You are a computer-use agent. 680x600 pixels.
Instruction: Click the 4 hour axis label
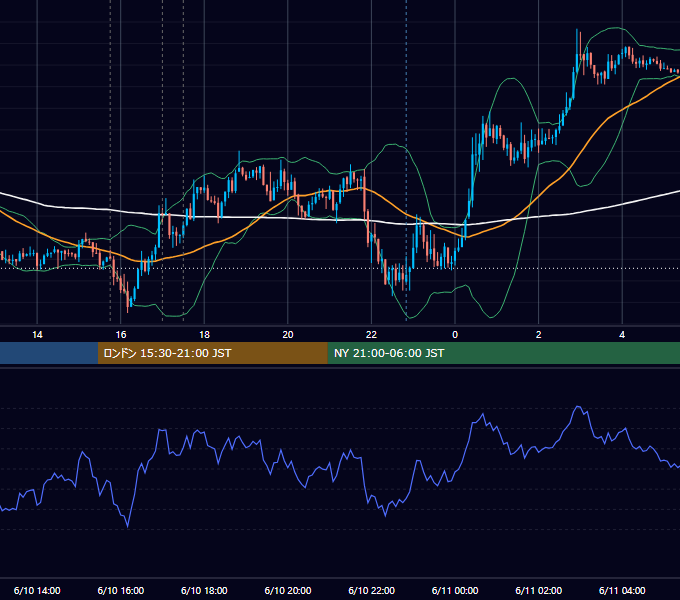click(622, 335)
